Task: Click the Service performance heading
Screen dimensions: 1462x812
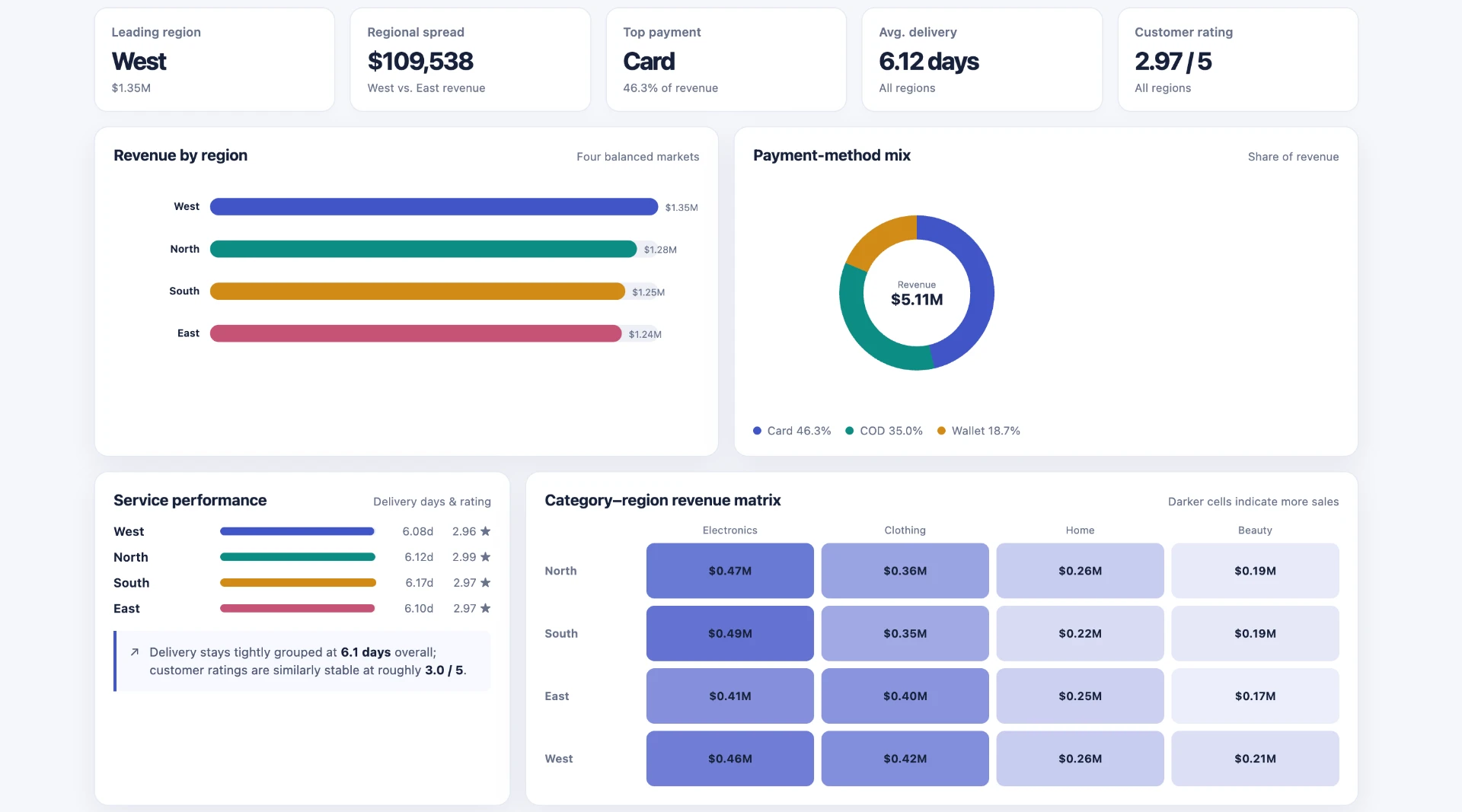Action: click(x=190, y=500)
